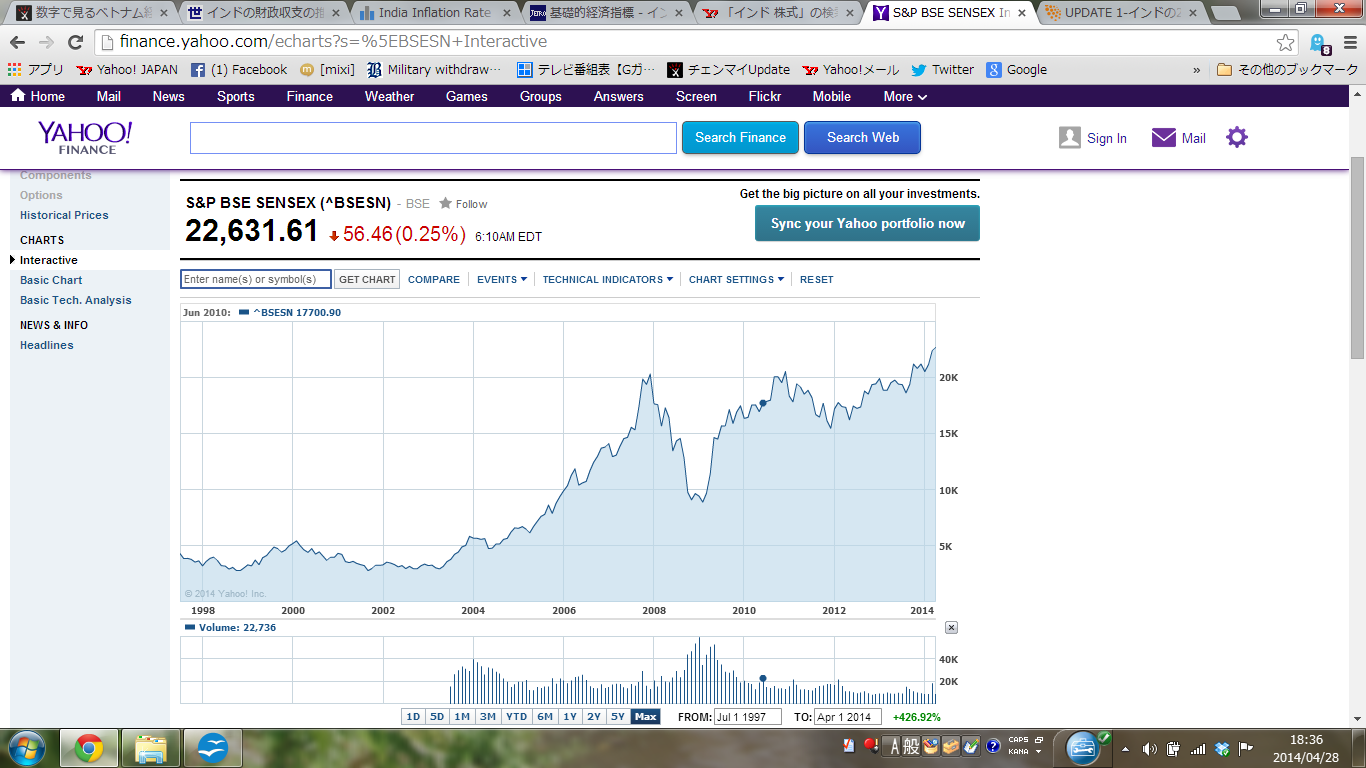Screen dimensions: 1366x768
Task: Click the COMPARE link
Action: tap(434, 280)
